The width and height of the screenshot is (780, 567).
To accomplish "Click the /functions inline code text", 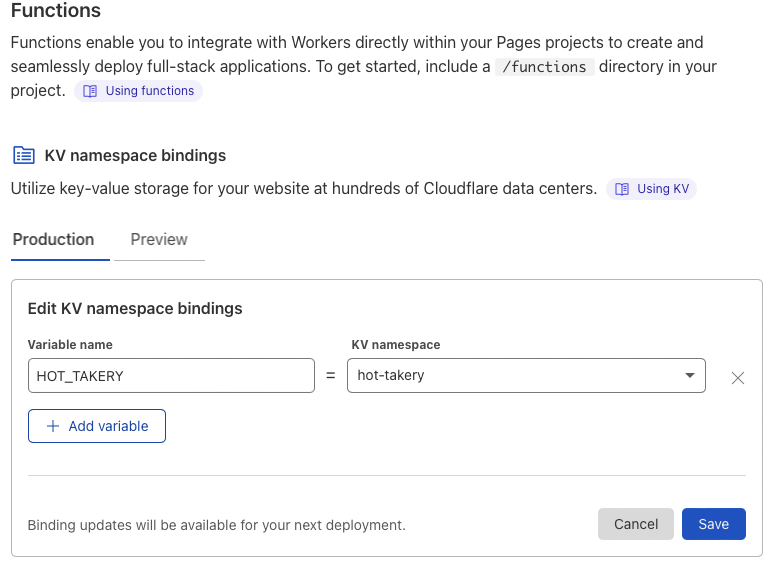I will (545, 67).
